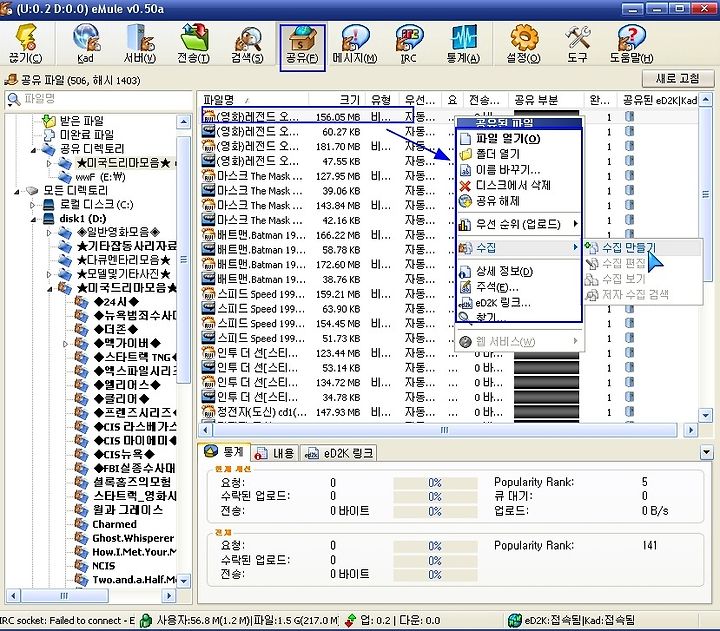Open the 도구 tools toolbar icon
Screen dimensions: 720x631
coord(577,45)
